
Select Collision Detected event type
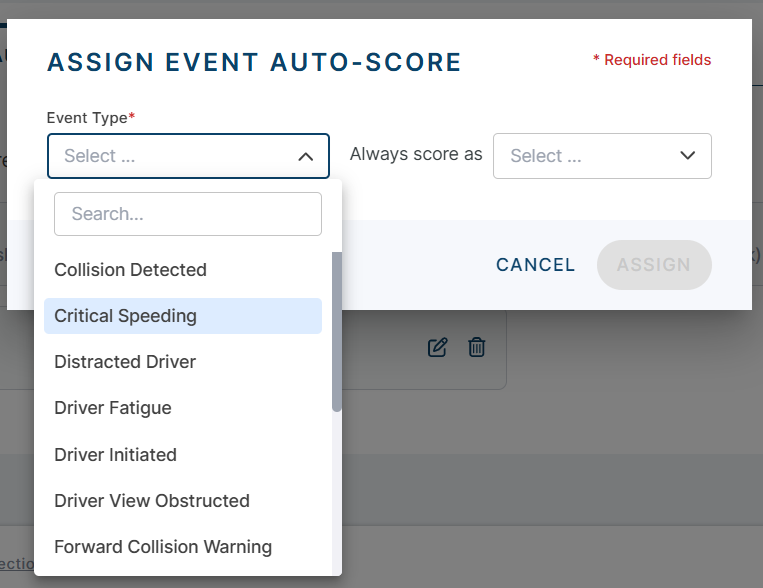point(183,270)
